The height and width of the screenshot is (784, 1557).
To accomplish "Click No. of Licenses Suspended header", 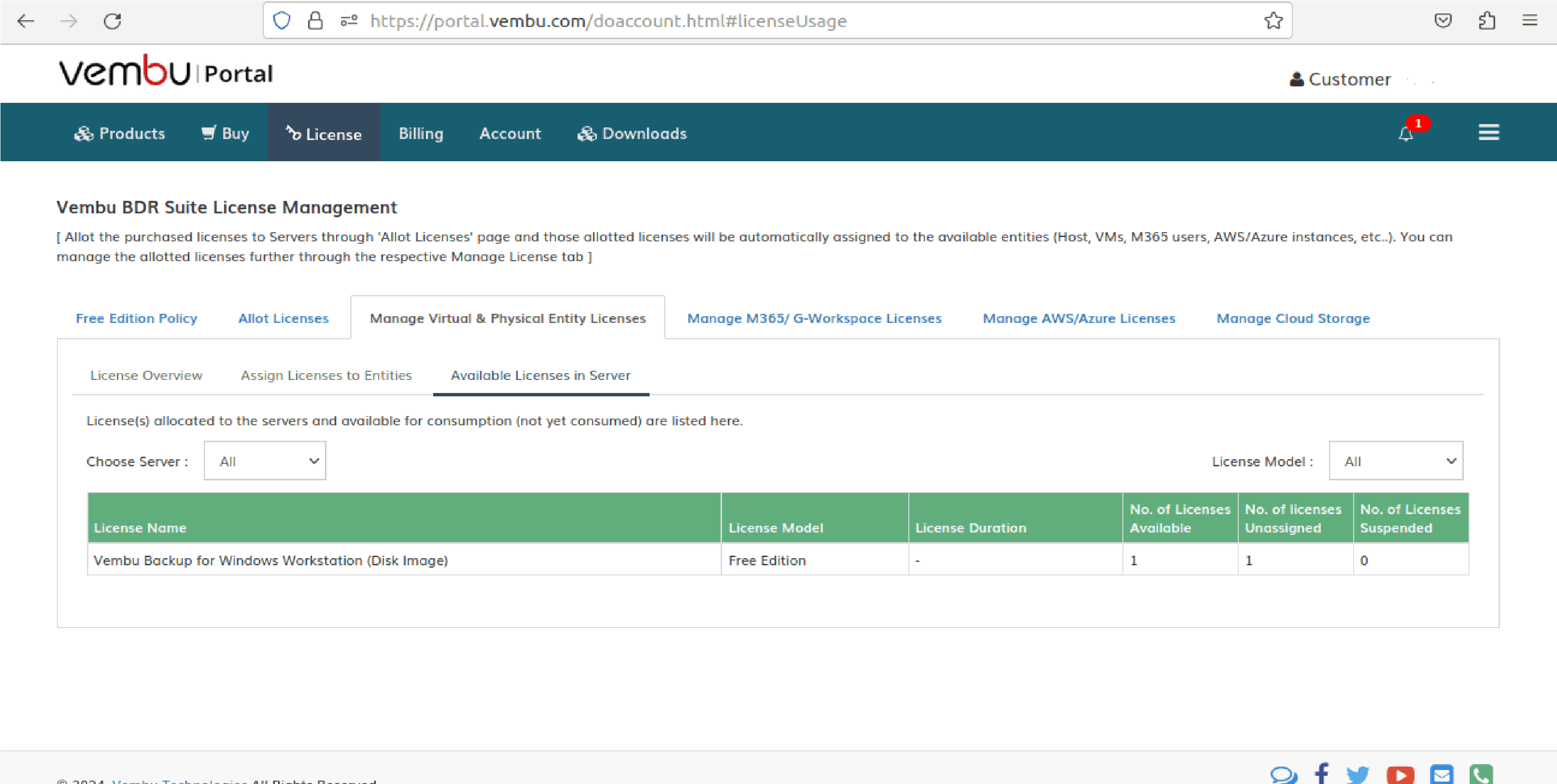I will (x=1411, y=518).
